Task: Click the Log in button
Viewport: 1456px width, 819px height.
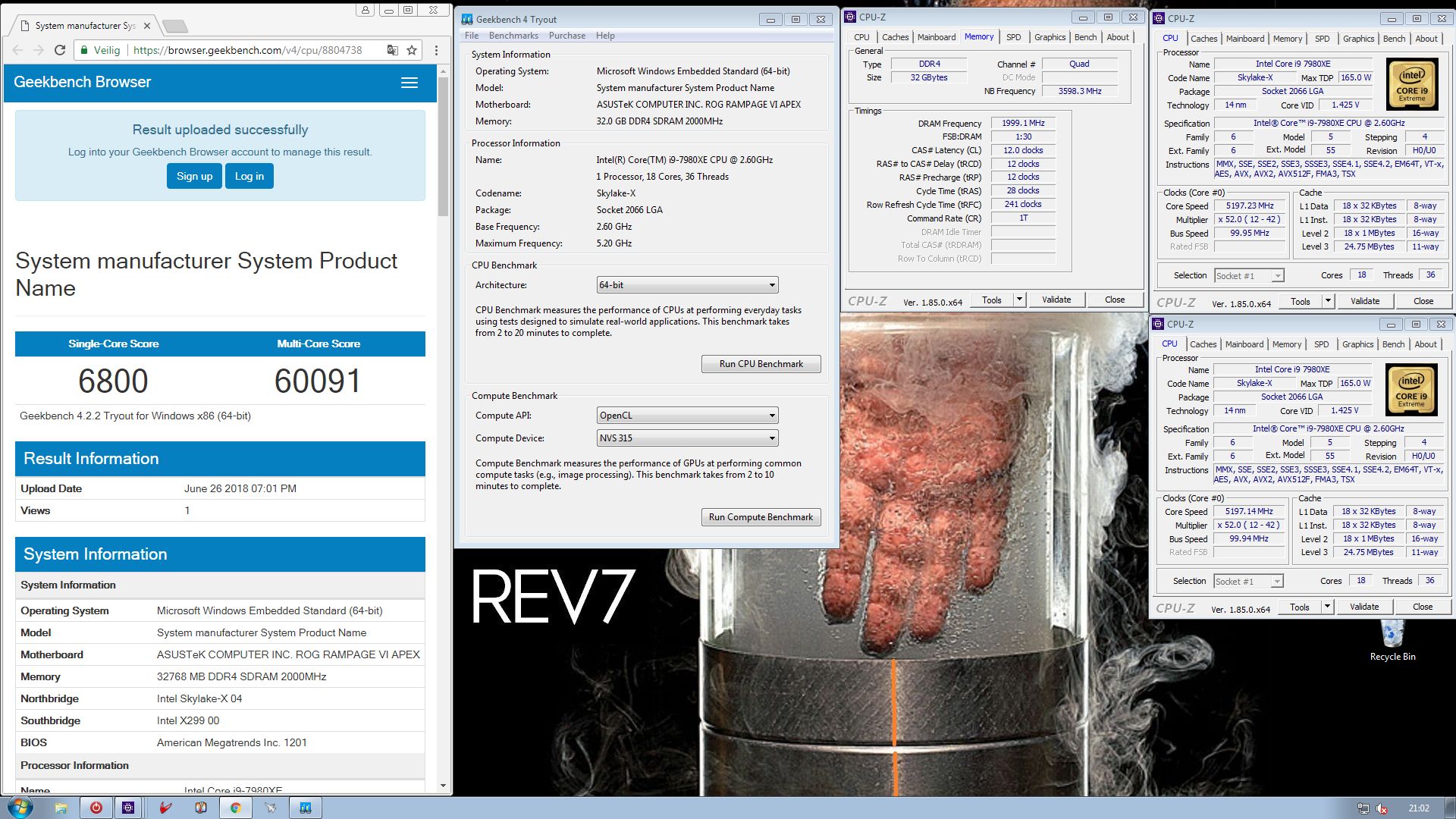Action: (x=249, y=176)
